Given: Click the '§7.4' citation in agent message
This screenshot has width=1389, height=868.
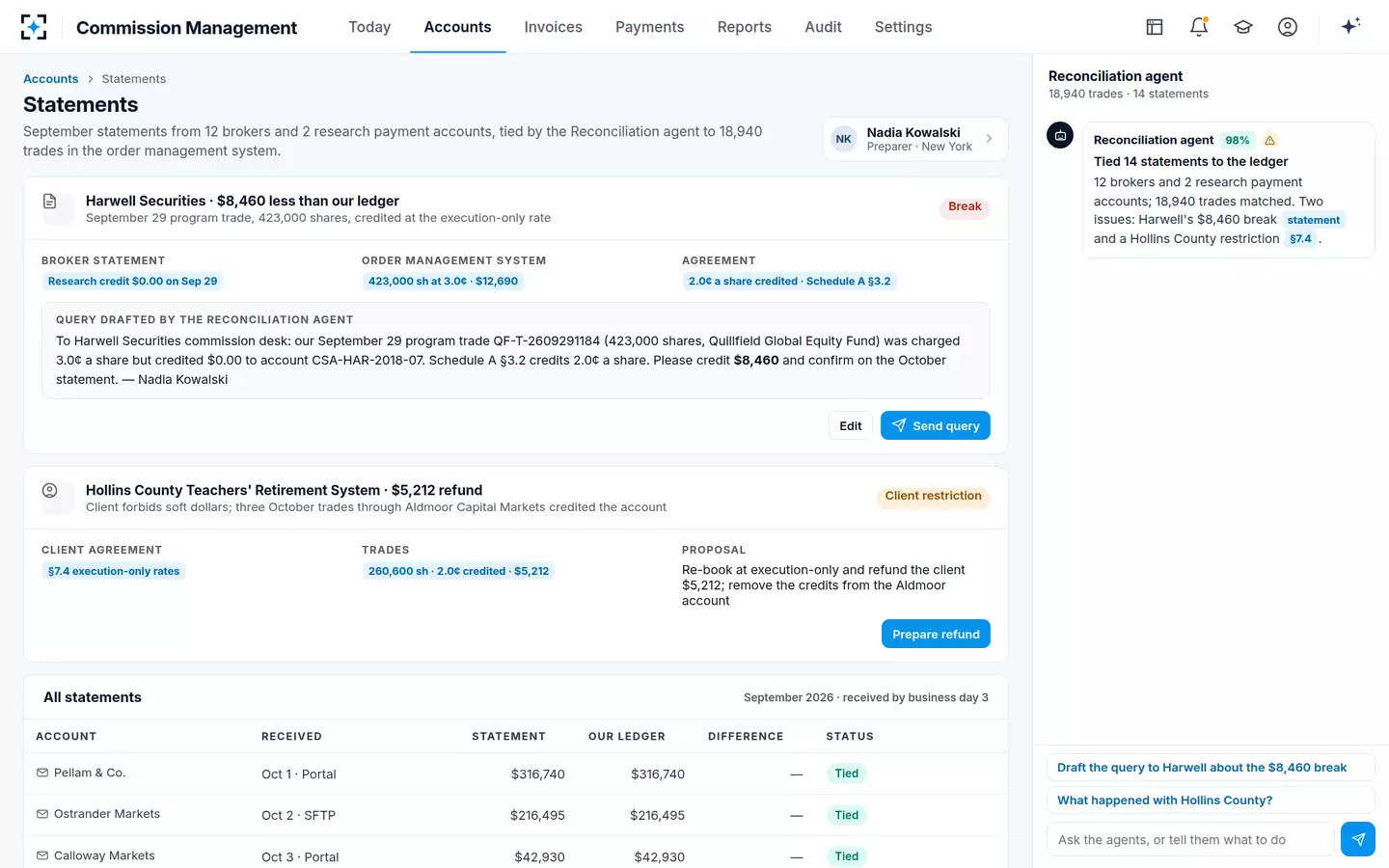Looking at the screenshot, I should pos(1301,239).
